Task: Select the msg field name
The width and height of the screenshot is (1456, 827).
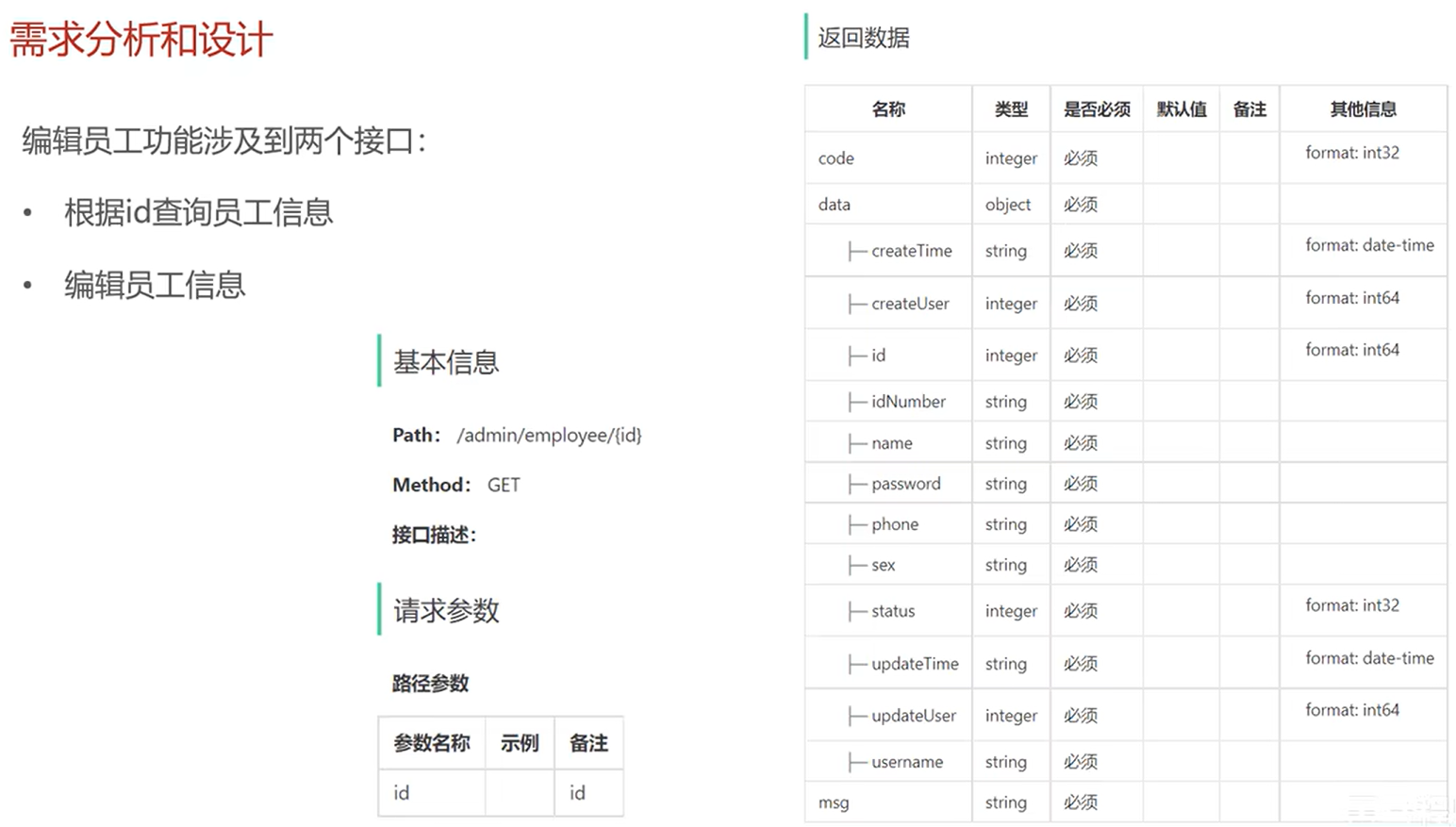Action: click(834, 802)
